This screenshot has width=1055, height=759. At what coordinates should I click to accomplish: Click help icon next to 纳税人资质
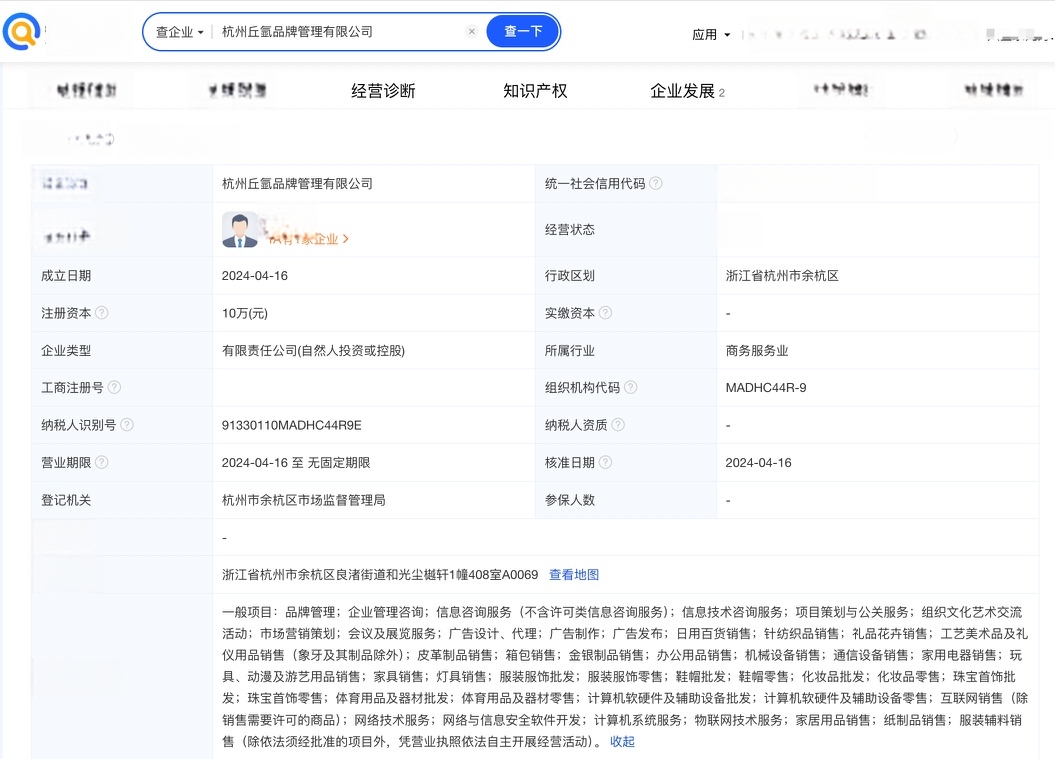click(x=618, y=425)
